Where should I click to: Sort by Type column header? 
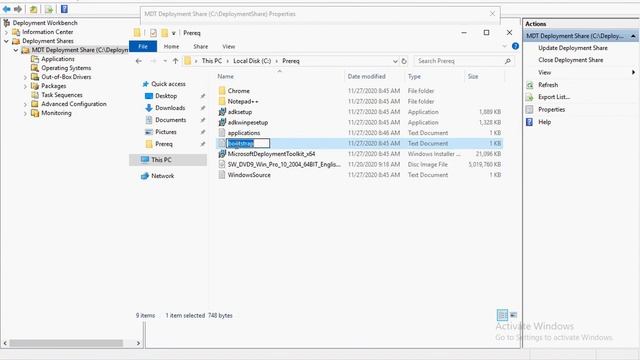(414, 76)
